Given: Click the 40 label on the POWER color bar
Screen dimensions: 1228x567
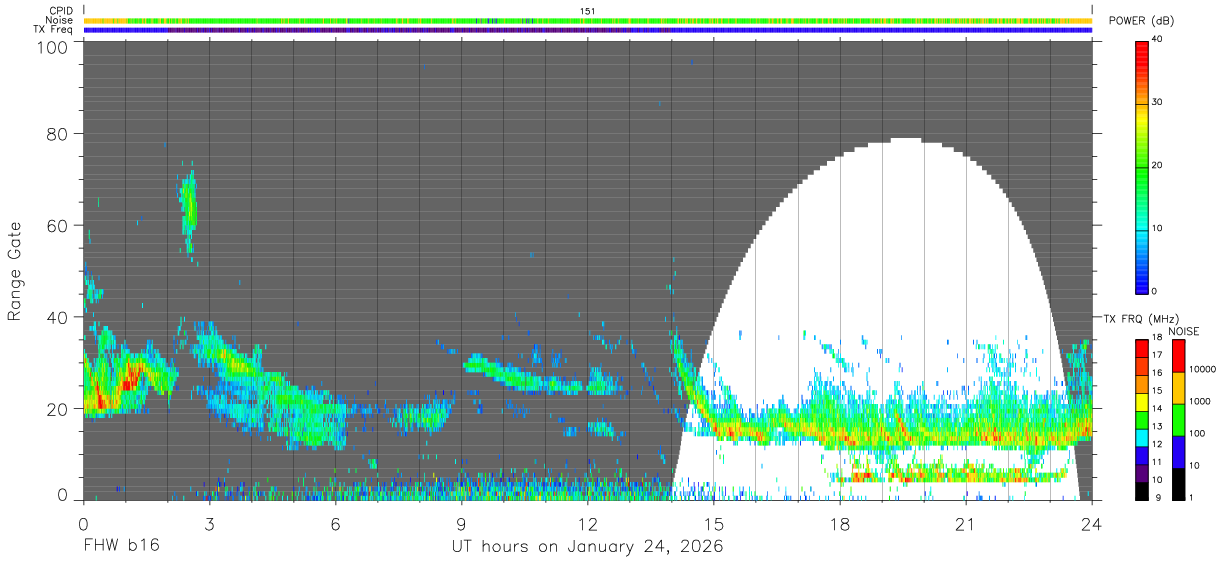Looking at the screenshot, I should pyautogui.click(x=1157, y=39).
